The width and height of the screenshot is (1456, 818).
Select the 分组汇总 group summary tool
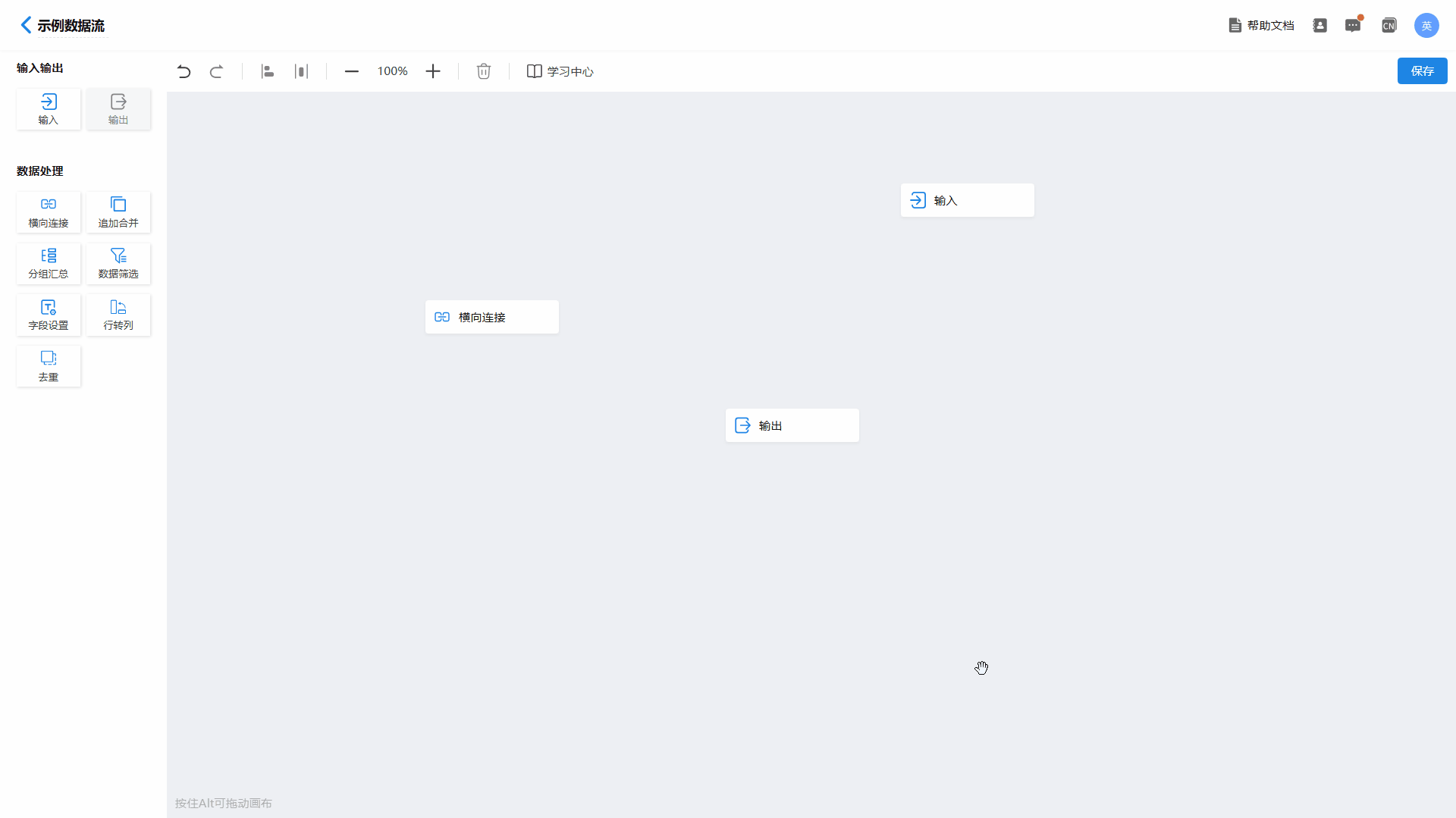pos(49,263)
